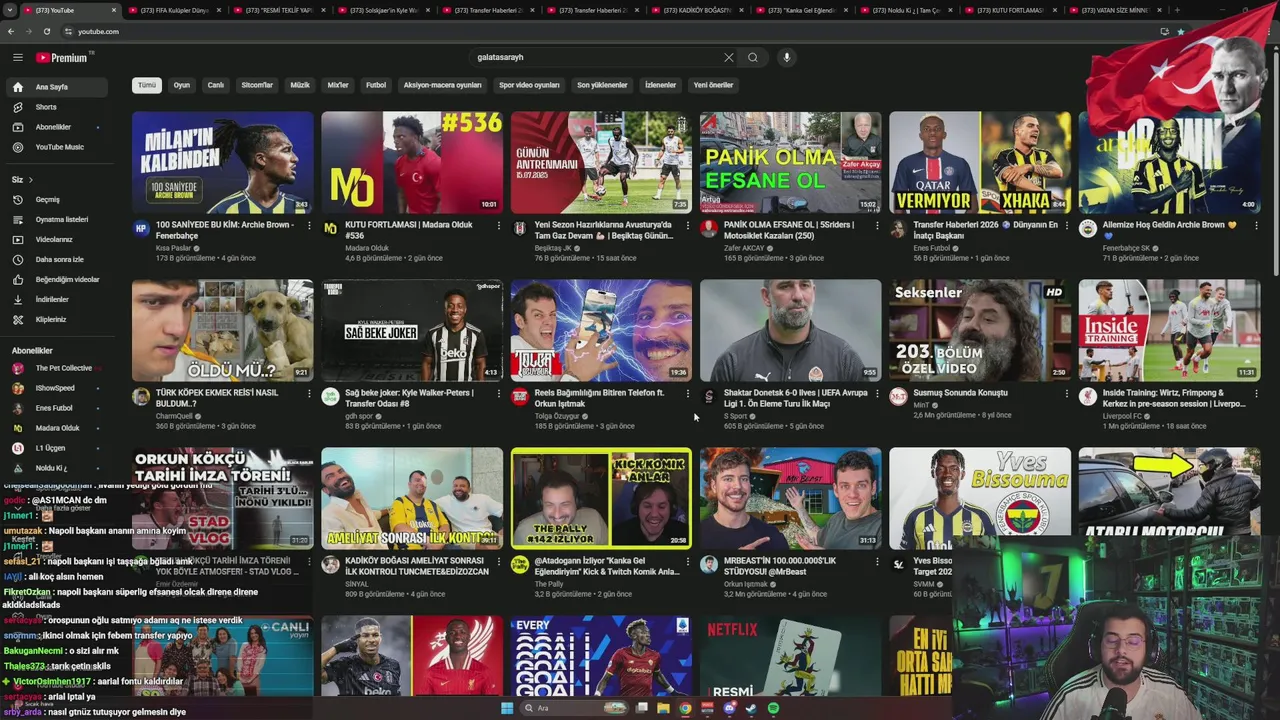The height and width of the screenshot is (720, 1280).
Task: Open L1 Üçgen subscription
Action: click(56, 448)
